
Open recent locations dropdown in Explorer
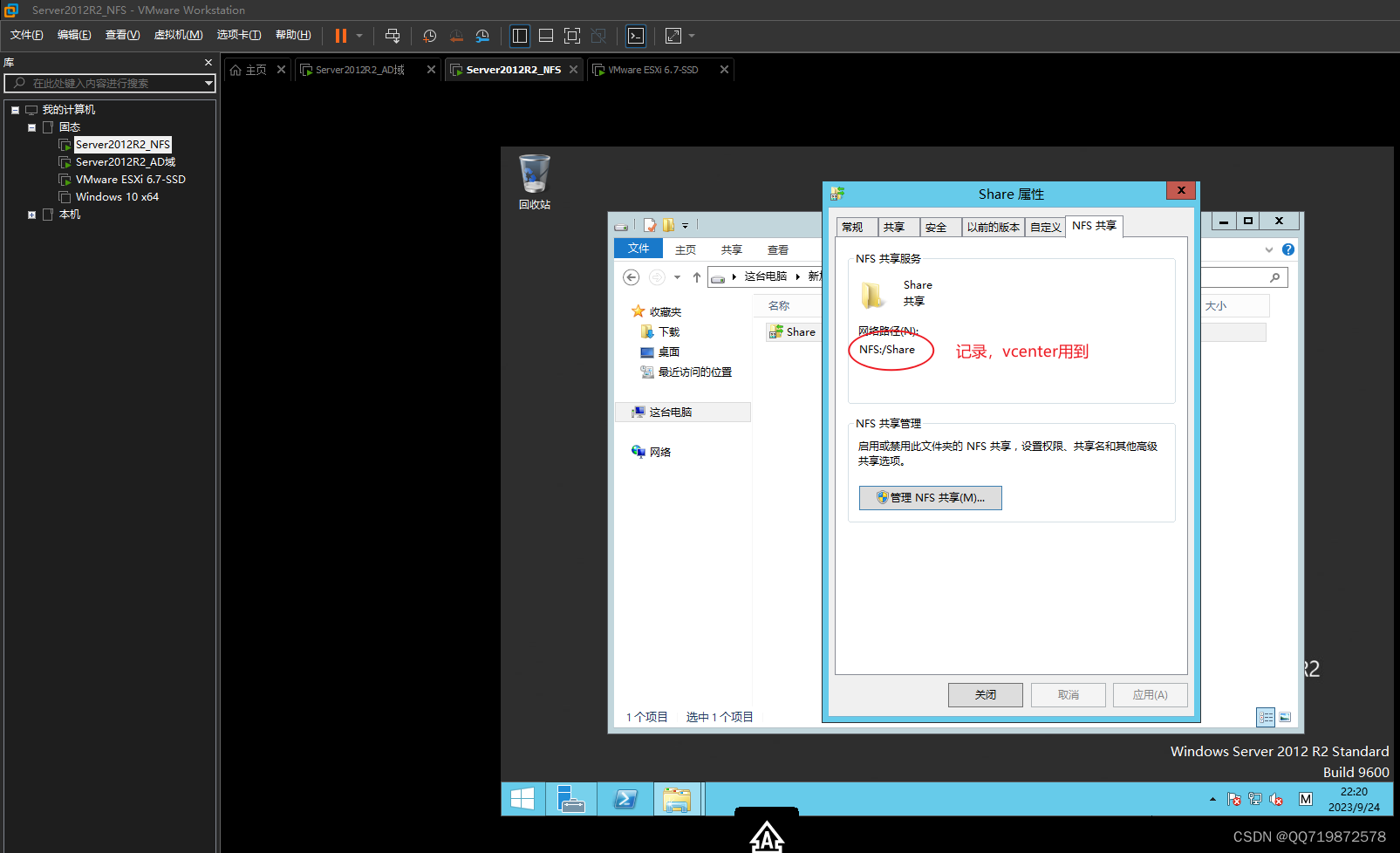677,277
